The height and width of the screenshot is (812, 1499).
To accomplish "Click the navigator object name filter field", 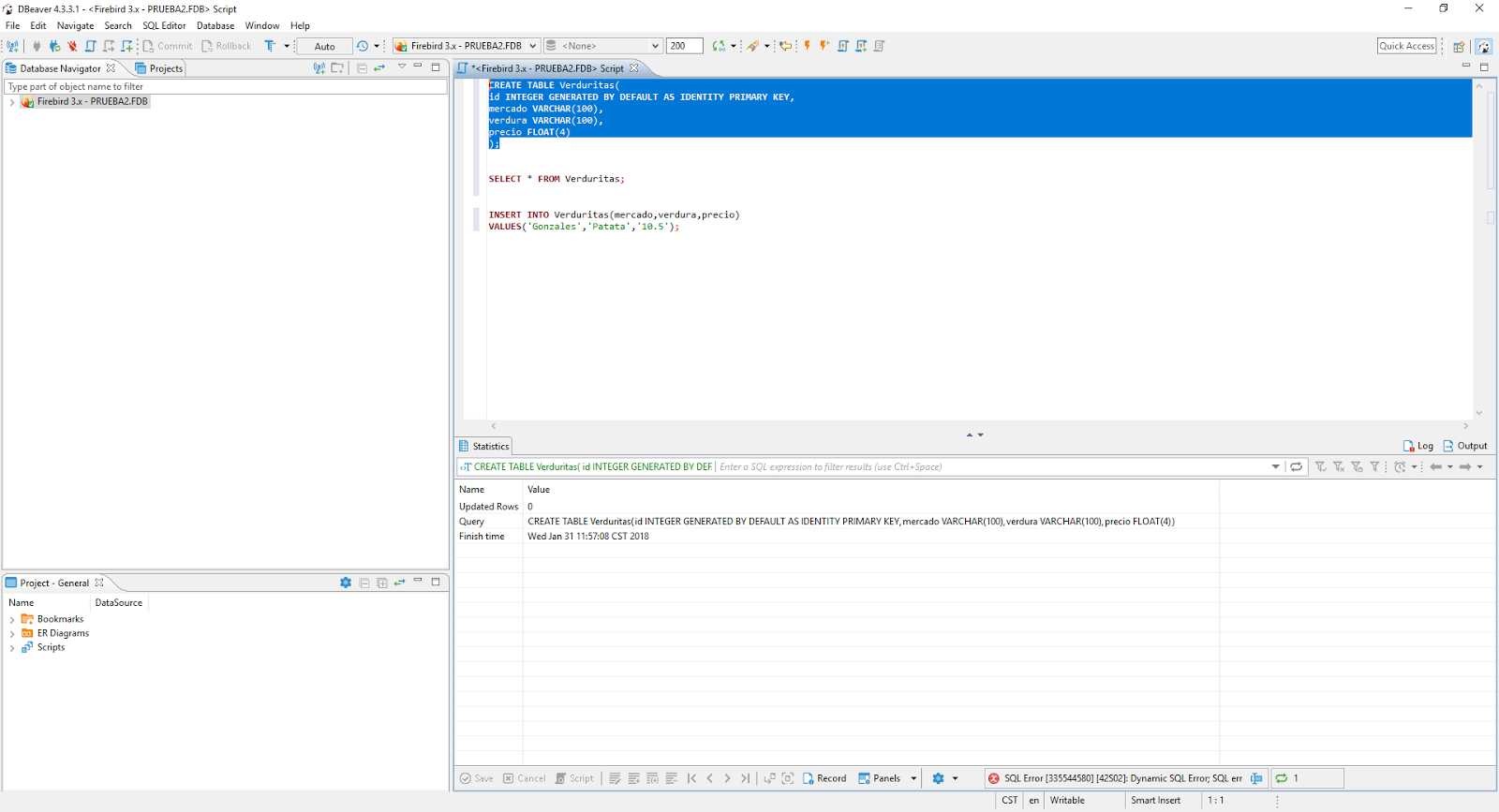I will (226, 86).
